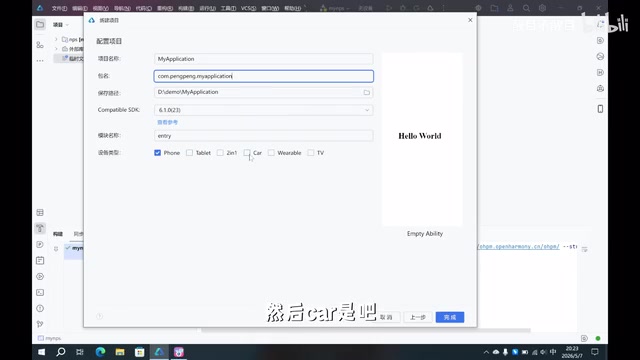The height and width of the screenshot is (360, 640).
Task: Click the browse folder icon in save path
Action: (367, 93)
